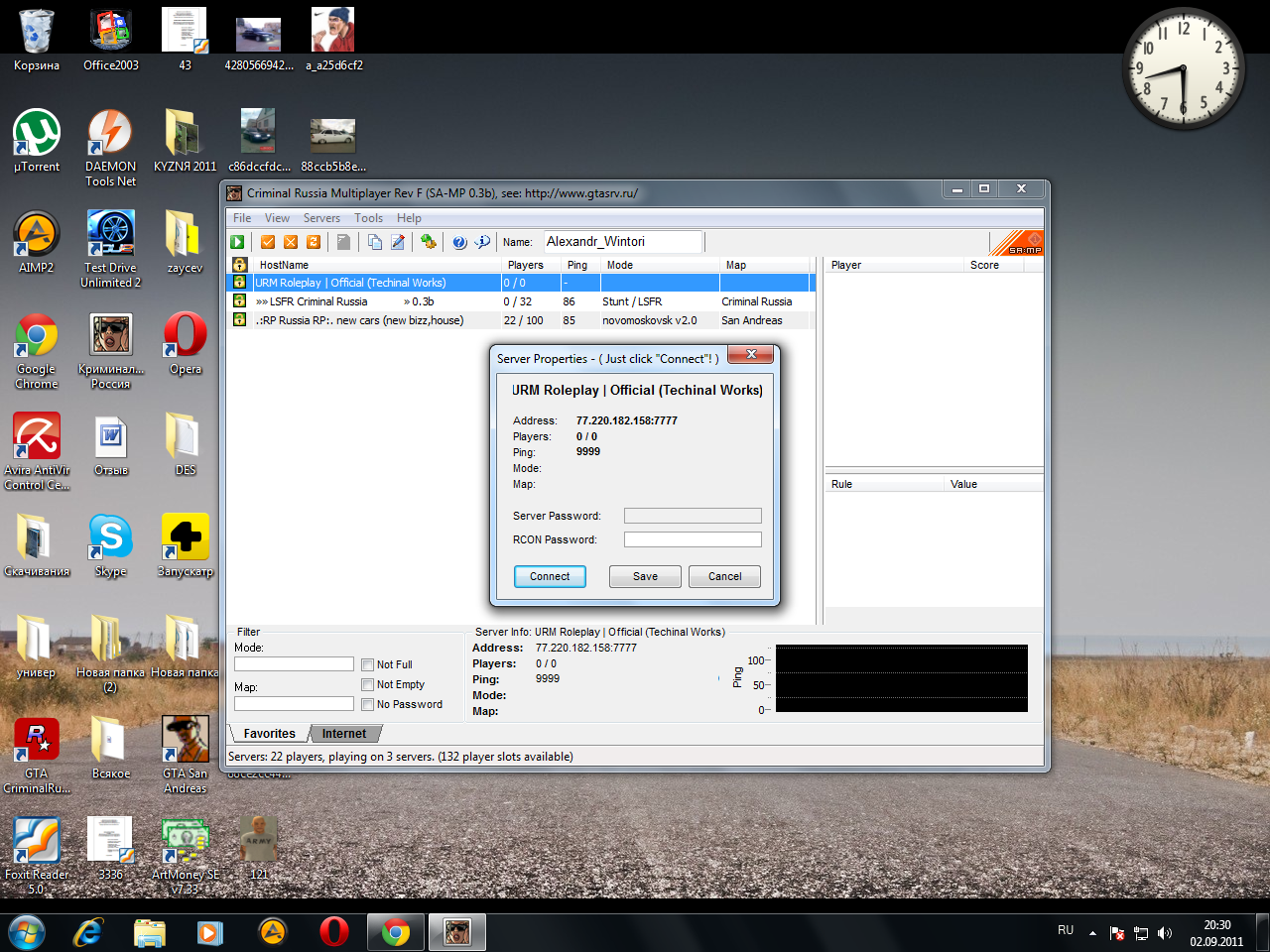
Task: Click the orange checkmark Add Server icon
Action: point(268,242)
